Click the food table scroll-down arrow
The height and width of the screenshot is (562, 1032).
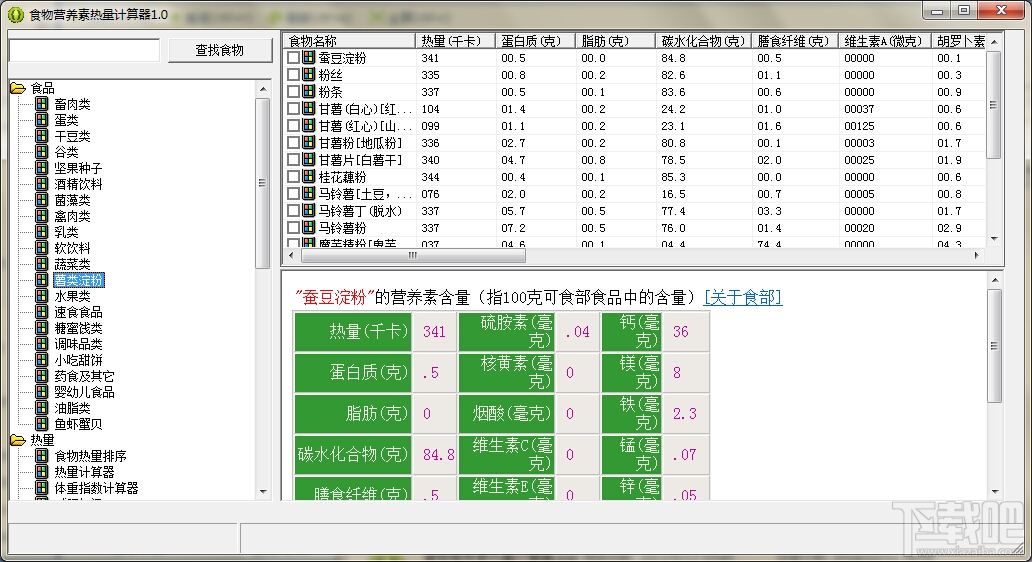(994, 238)
